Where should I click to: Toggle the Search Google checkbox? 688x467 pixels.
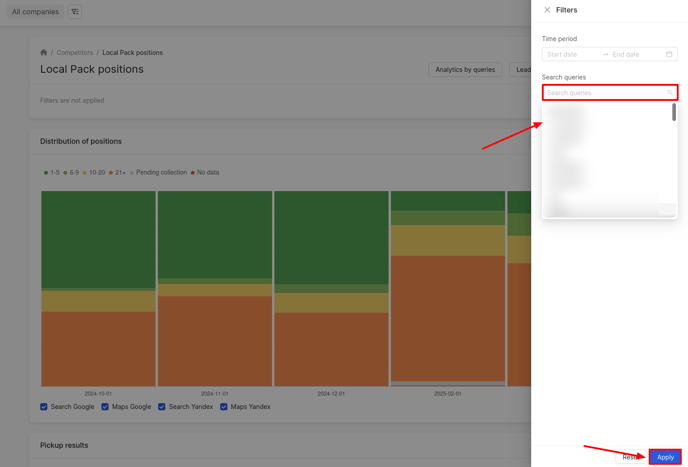point(44,407)
